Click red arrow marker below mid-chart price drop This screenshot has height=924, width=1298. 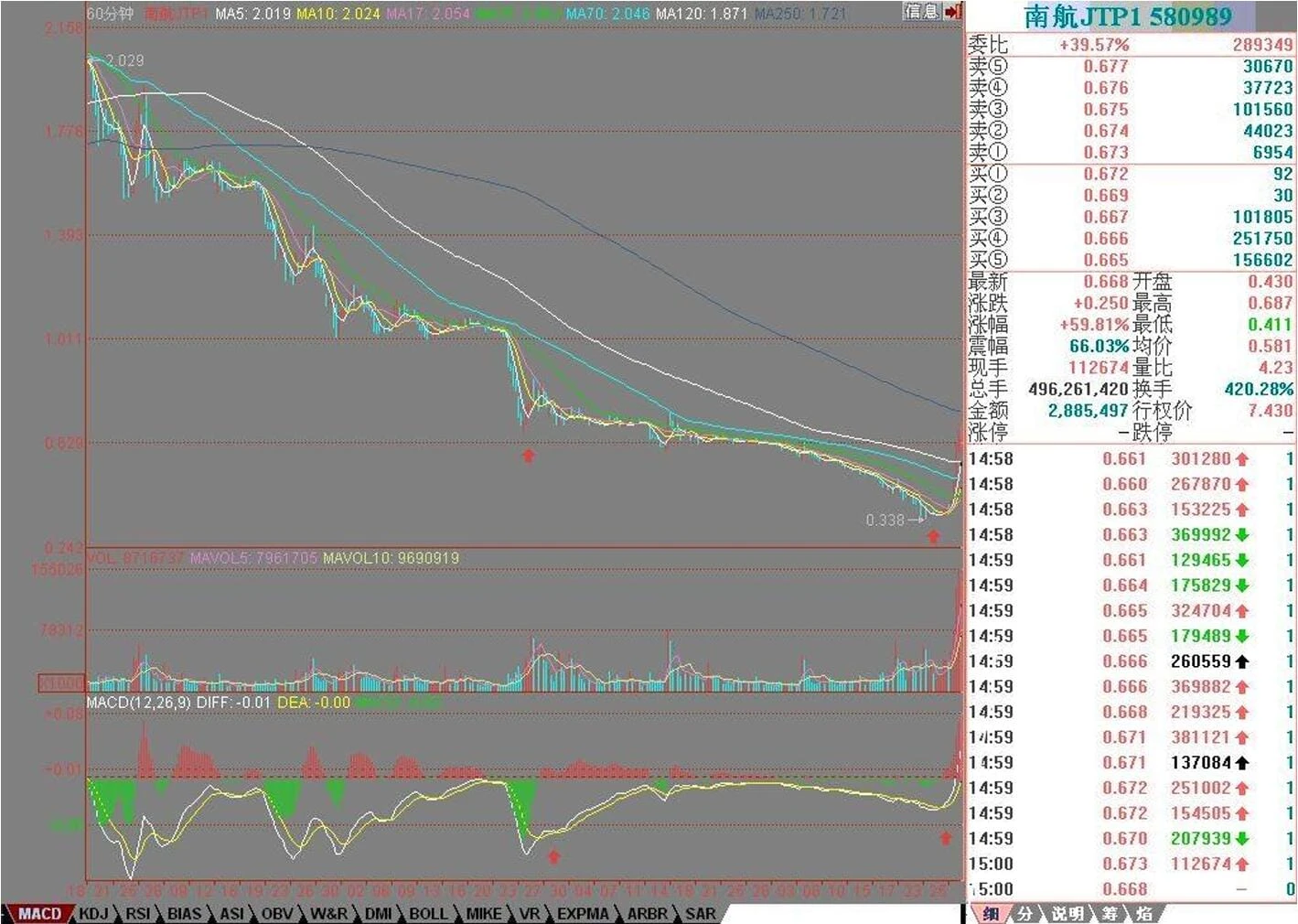528,455
